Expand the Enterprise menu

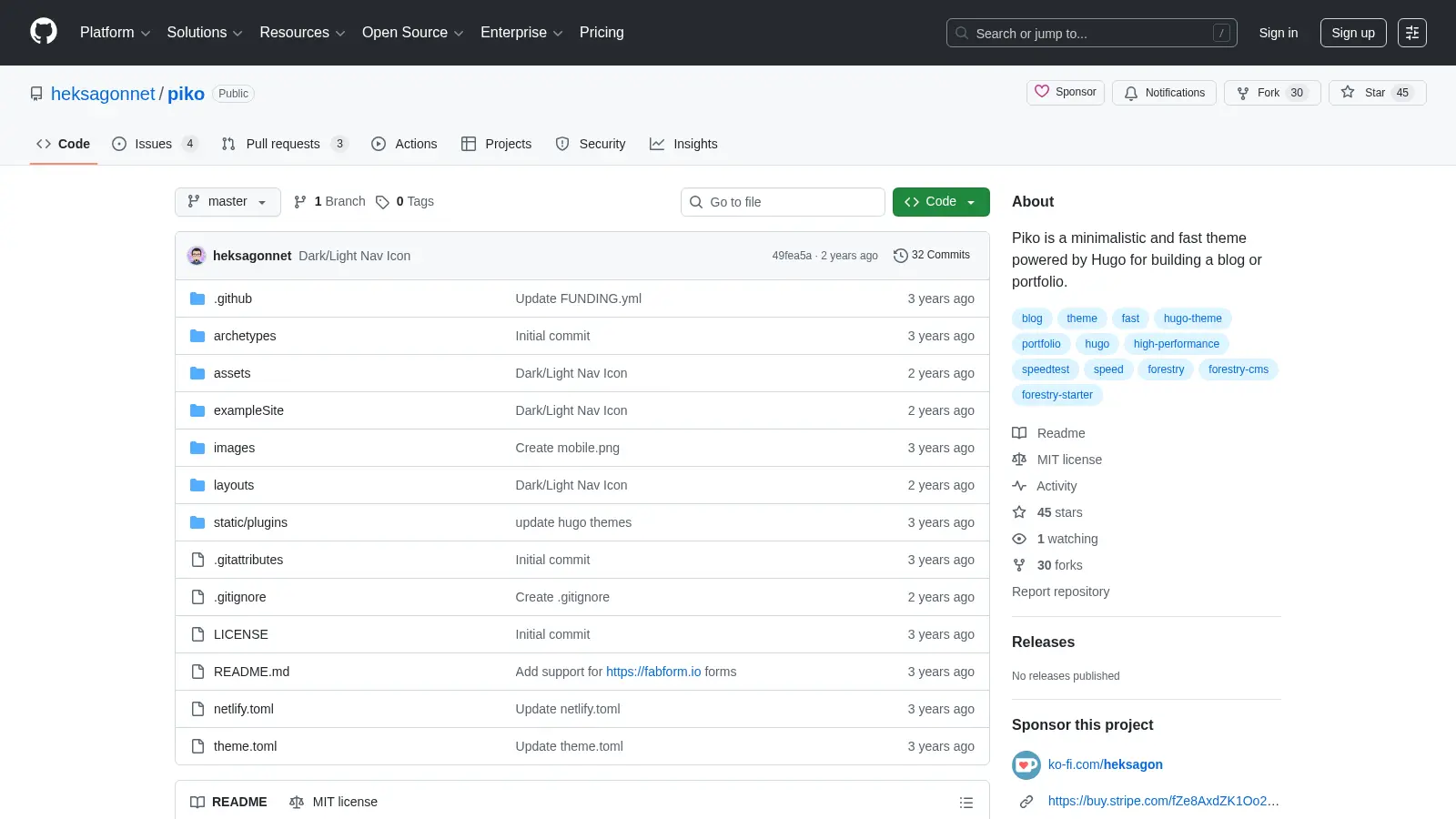pos(521,33)
